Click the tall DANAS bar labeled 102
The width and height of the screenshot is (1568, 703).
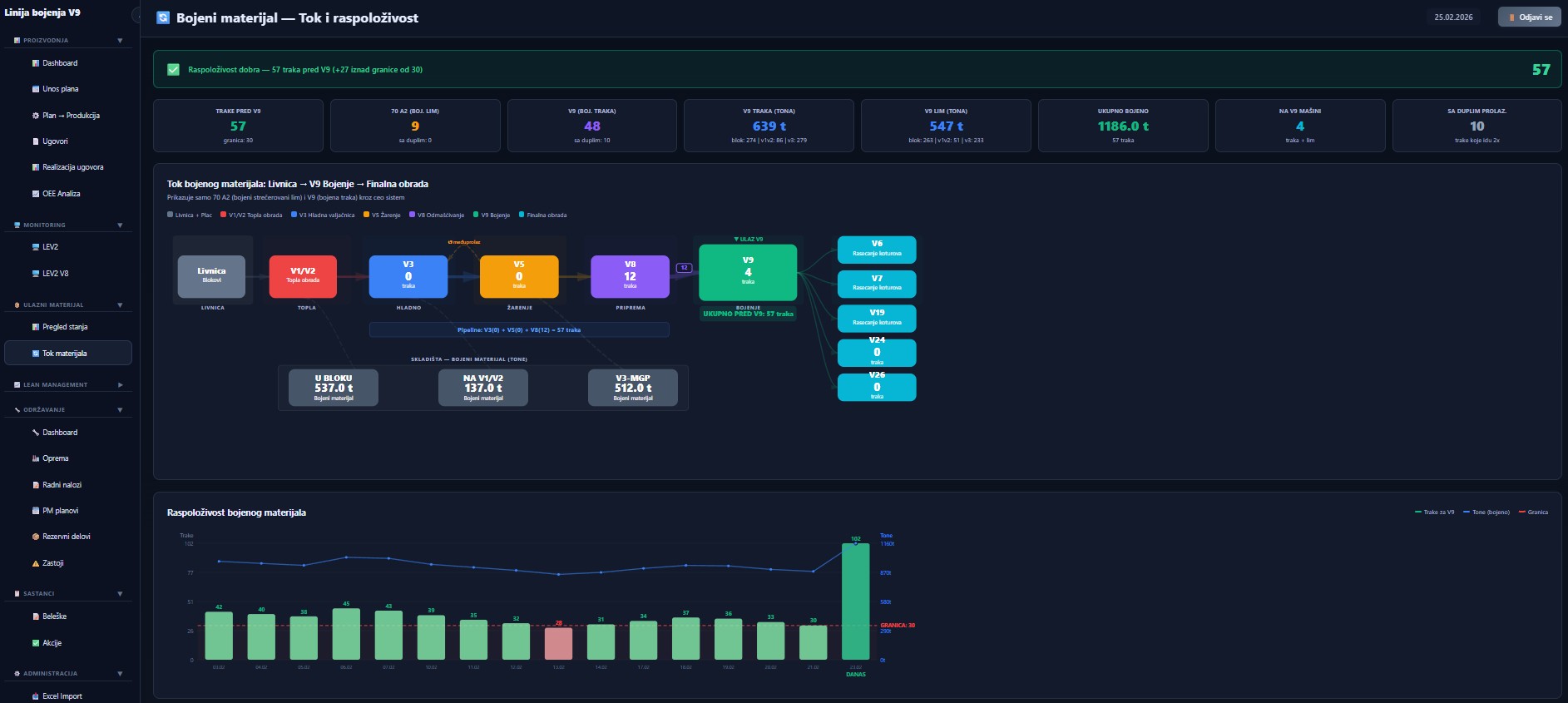(855, 602)
